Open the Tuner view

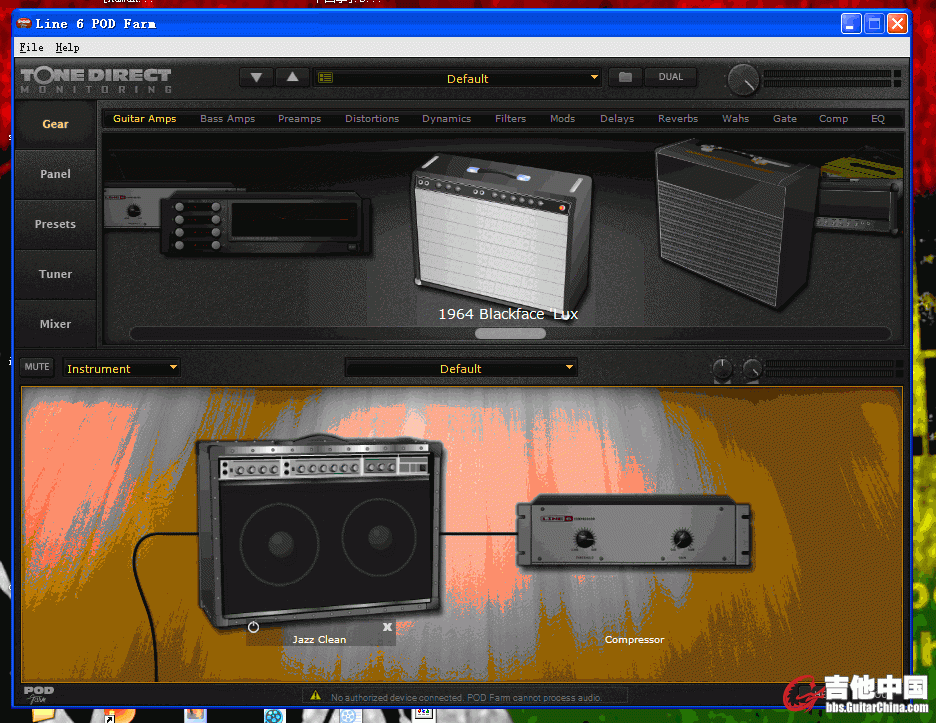[56, 274]
